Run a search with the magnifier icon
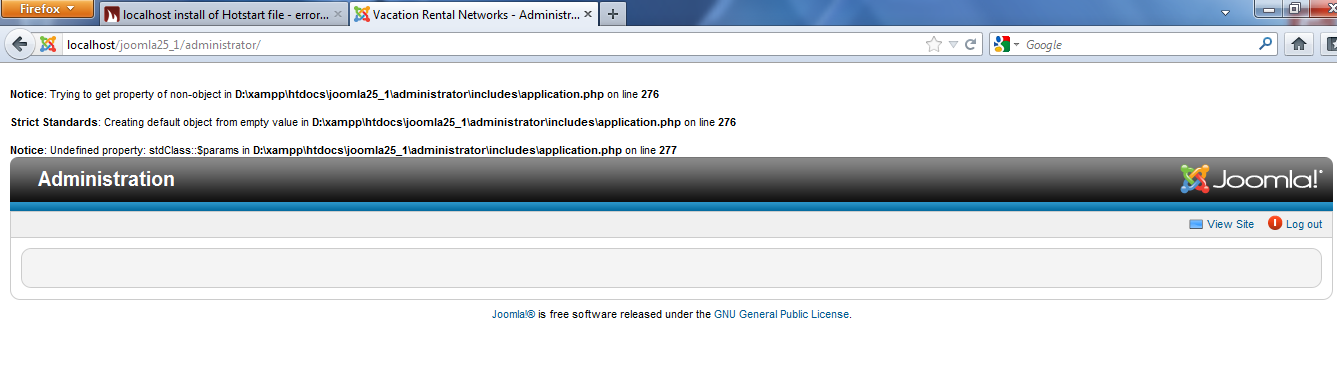 [x=1266, y=44]
